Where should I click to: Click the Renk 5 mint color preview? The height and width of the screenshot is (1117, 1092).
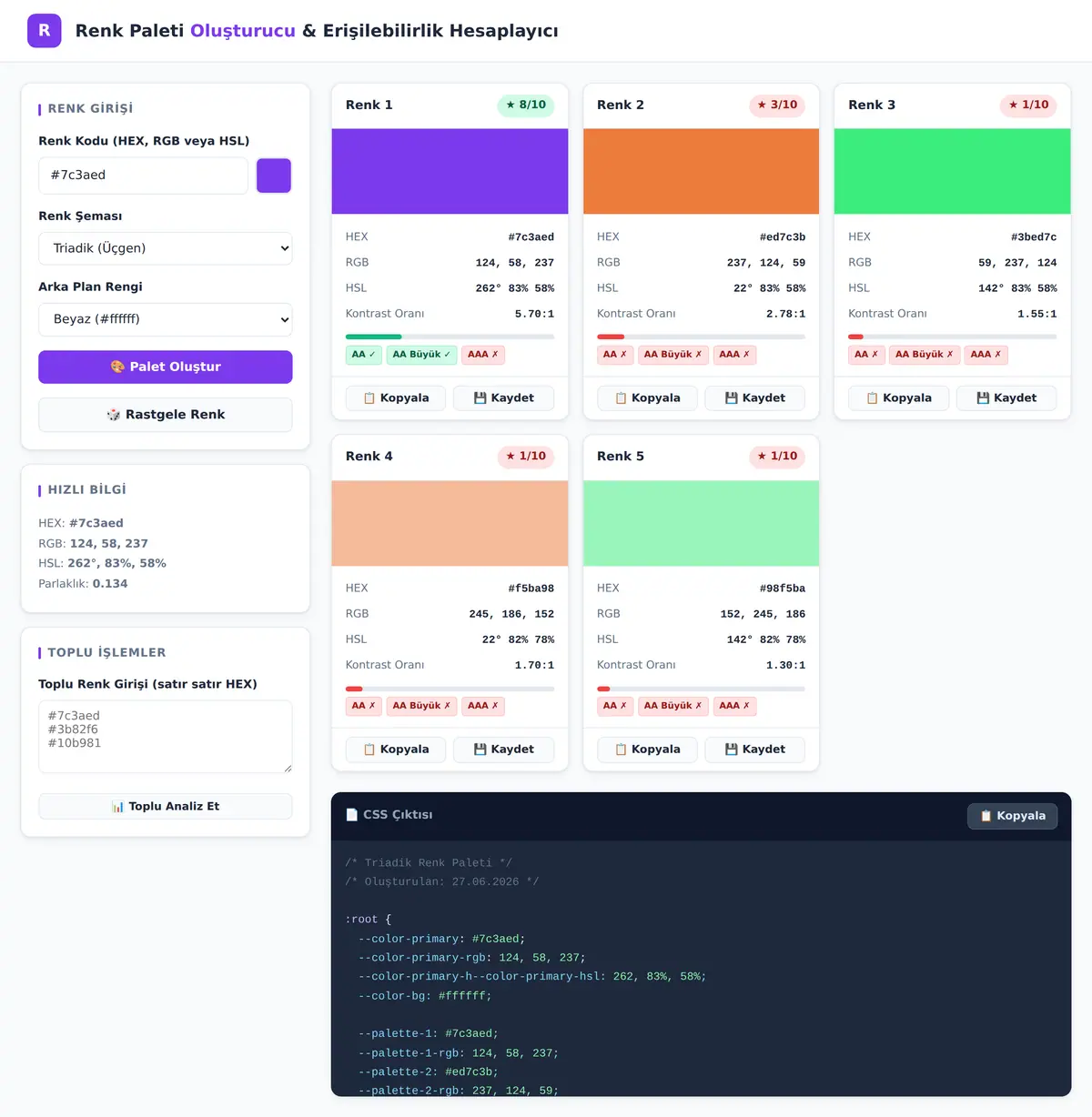[701, 523]
